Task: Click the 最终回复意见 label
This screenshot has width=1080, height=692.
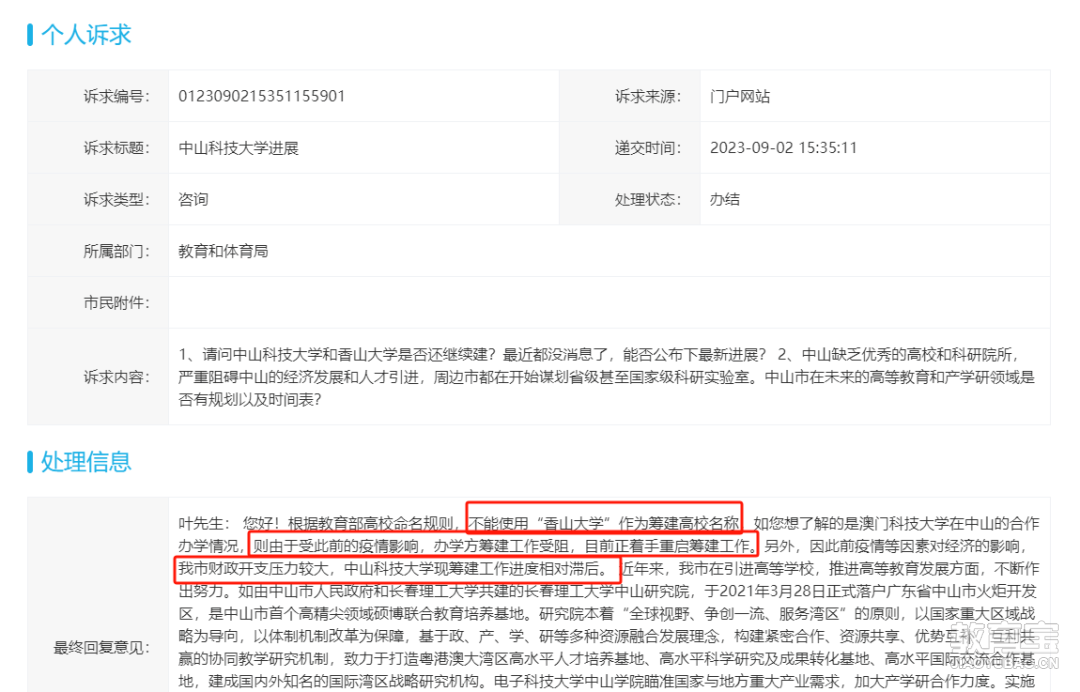Action: point(102,647)
